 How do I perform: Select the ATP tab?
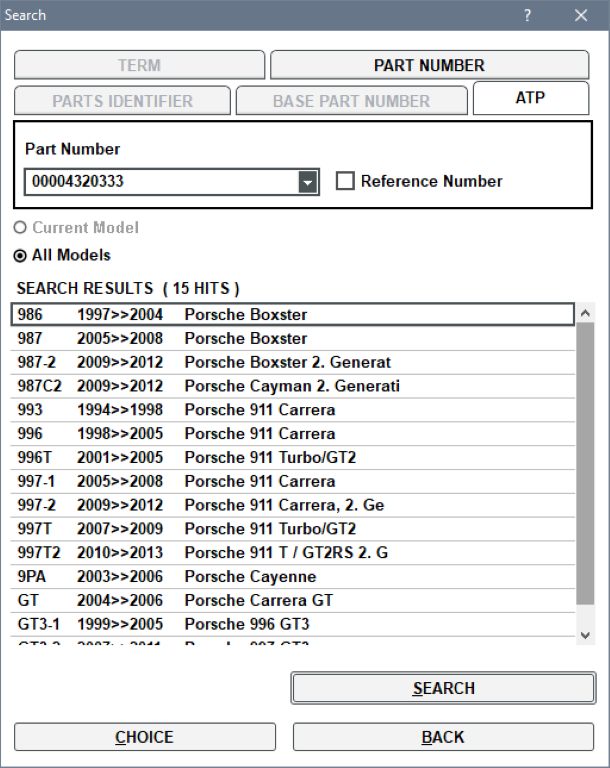click(x=531, y=98)
